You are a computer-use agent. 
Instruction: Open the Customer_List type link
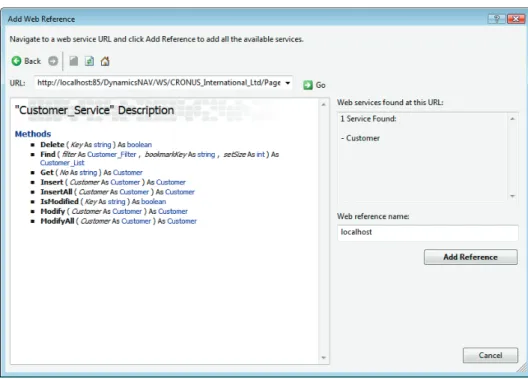[x=62, y=163]
